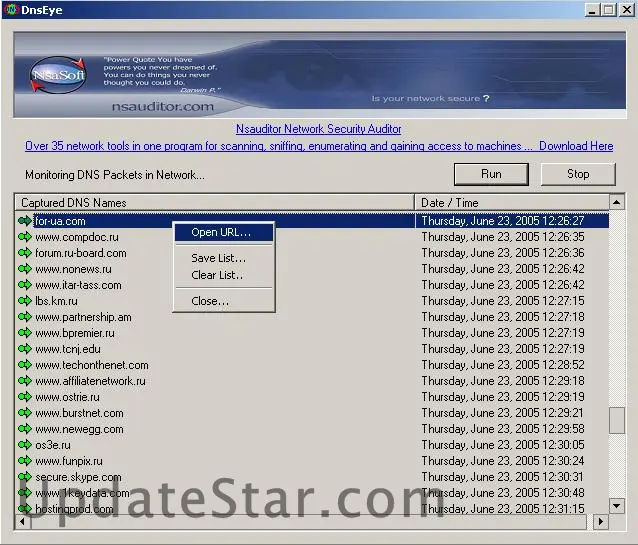Select the www.burstnet.com entry

pyautogui.click(x=79, y=413)
